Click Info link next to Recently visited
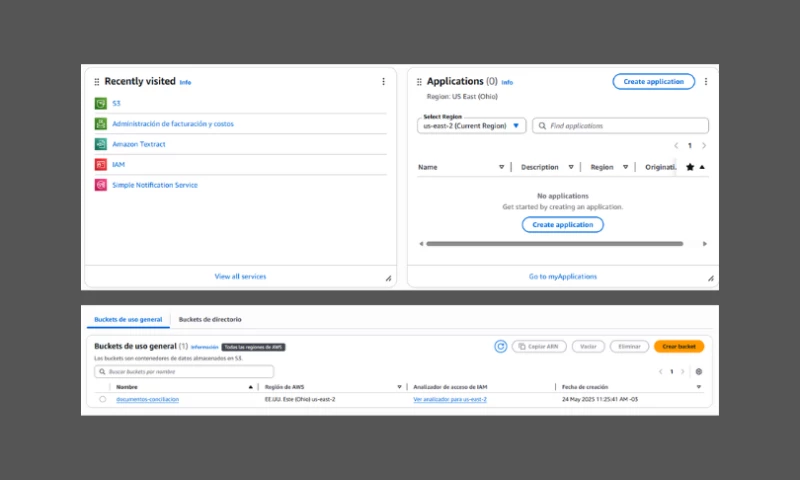 (x=185, y=82)
